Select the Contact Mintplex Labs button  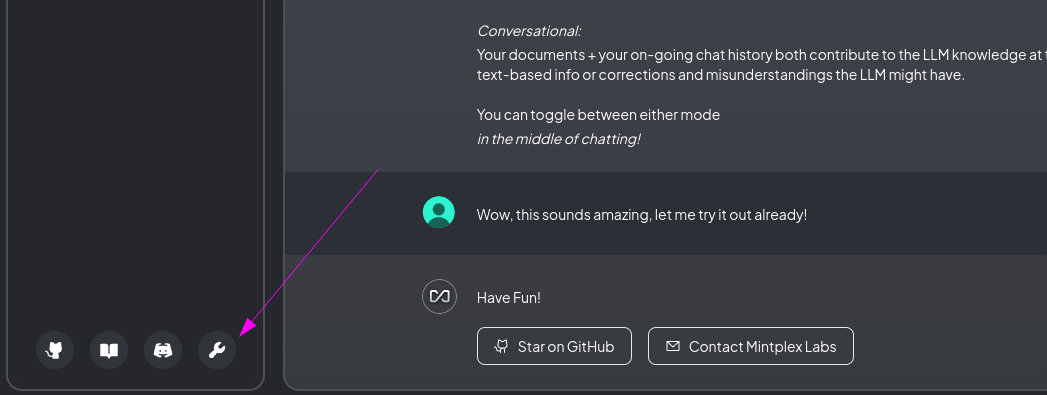(751, 346)
